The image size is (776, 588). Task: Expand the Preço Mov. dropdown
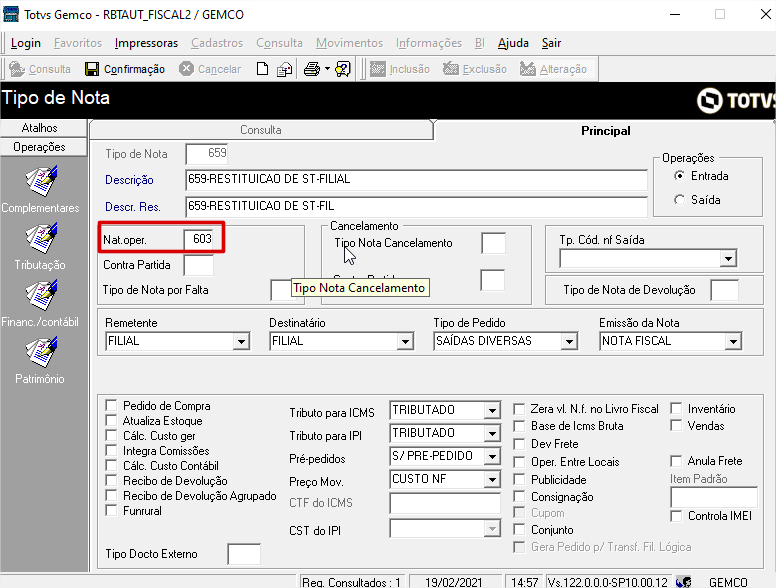[x=492, y=479]
